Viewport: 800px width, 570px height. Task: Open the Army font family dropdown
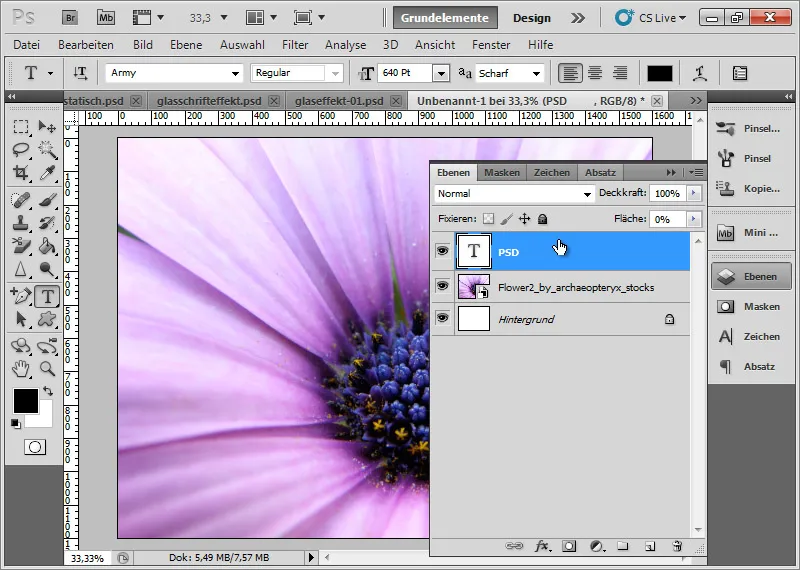(235, 73)
